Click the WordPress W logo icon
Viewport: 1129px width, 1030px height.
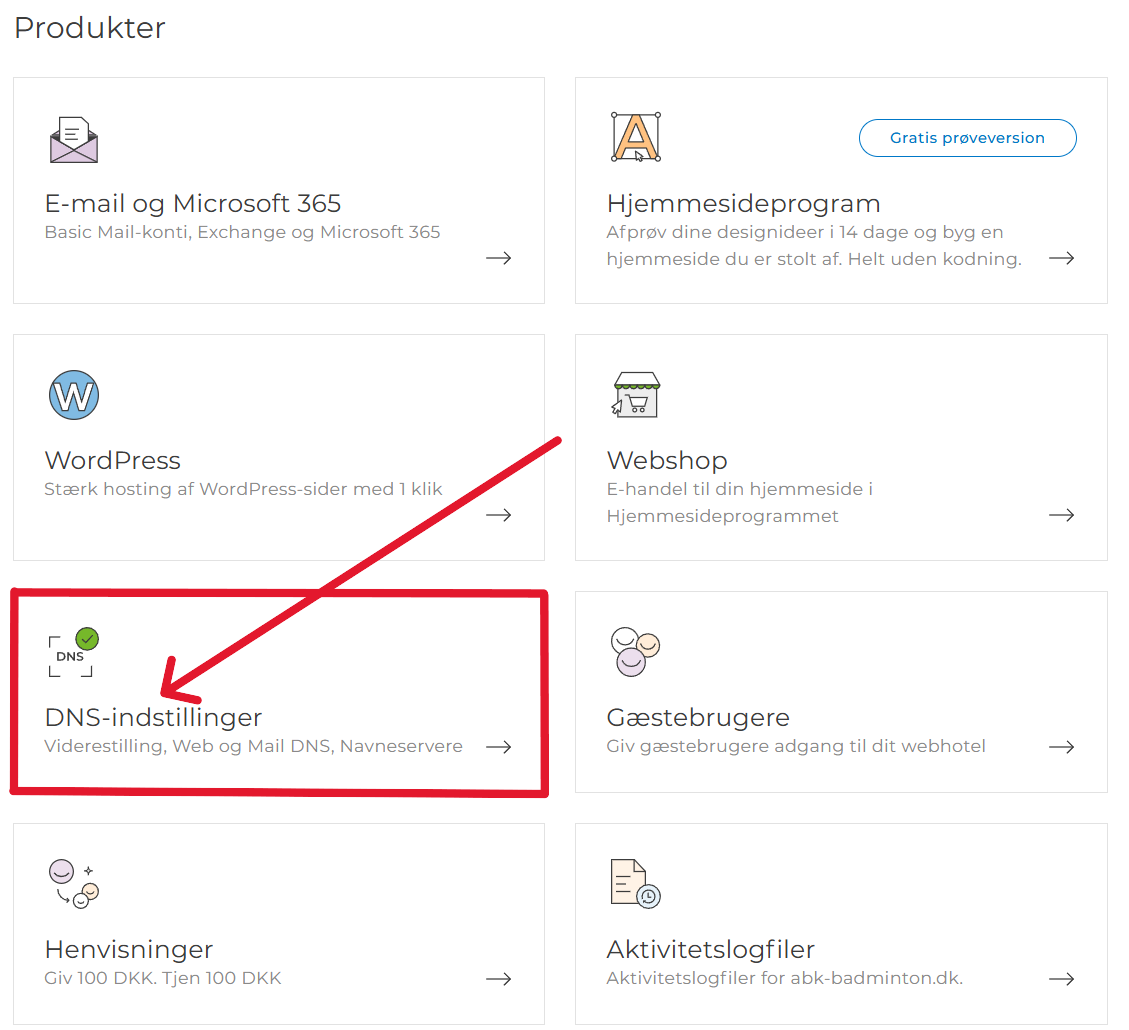[x=73, y=394]
